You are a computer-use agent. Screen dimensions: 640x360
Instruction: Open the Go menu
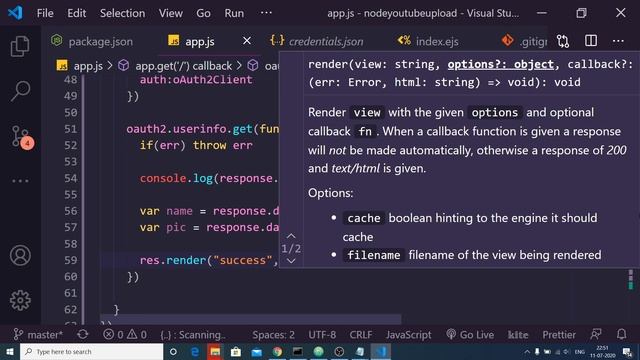(203, 13)
